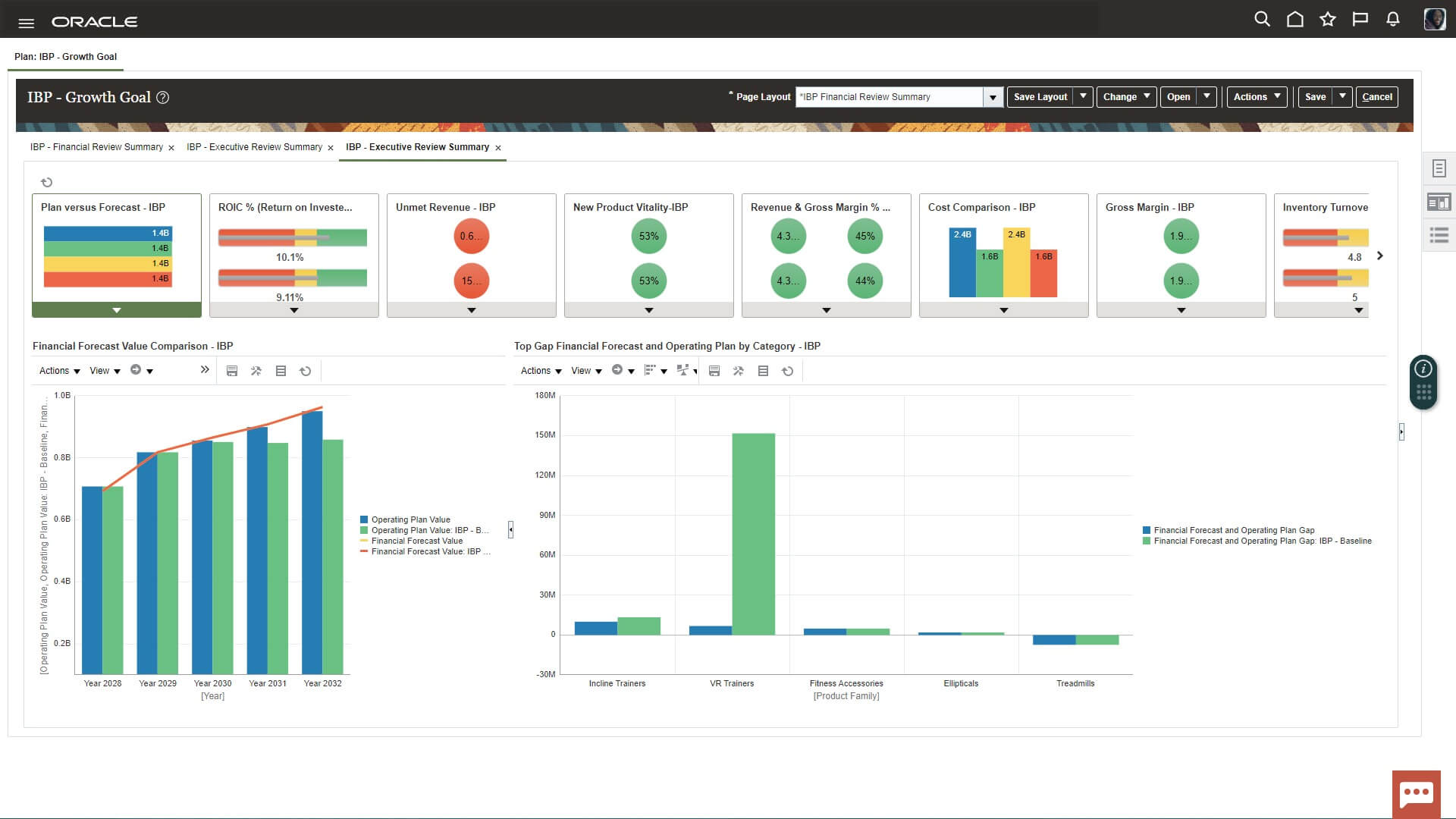The width and height of the screenshot is (1456, 819).
Task: Open Save Layout dropdown arrow
Action: (1083, 96)
